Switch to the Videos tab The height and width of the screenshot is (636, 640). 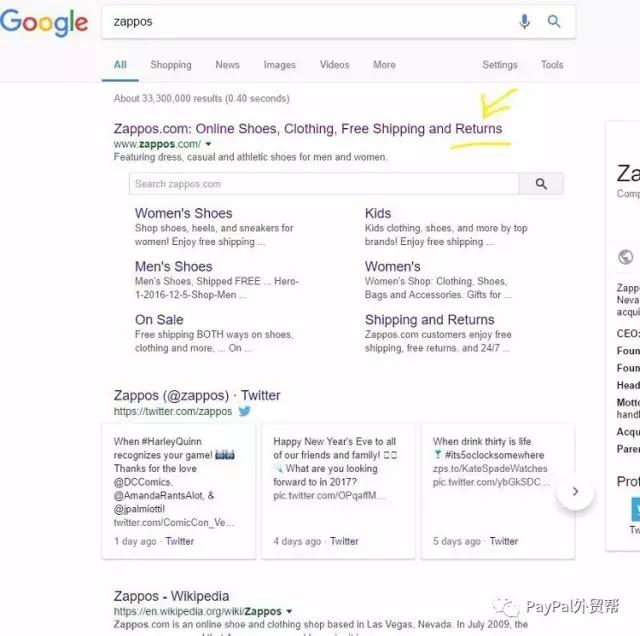click(x=334, y=65)
